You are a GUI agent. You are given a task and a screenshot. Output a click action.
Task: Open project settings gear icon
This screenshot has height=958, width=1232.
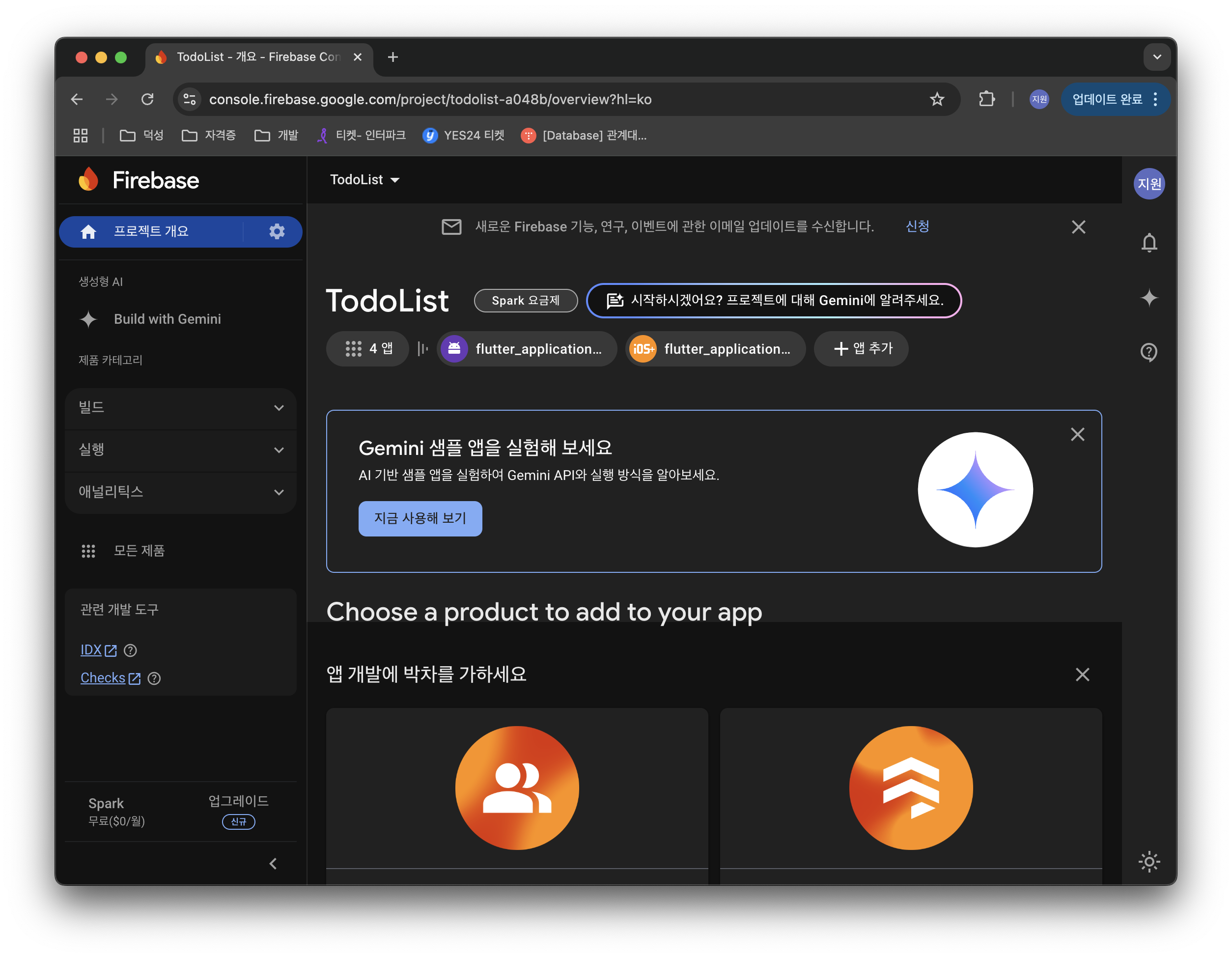pos(277,231)
